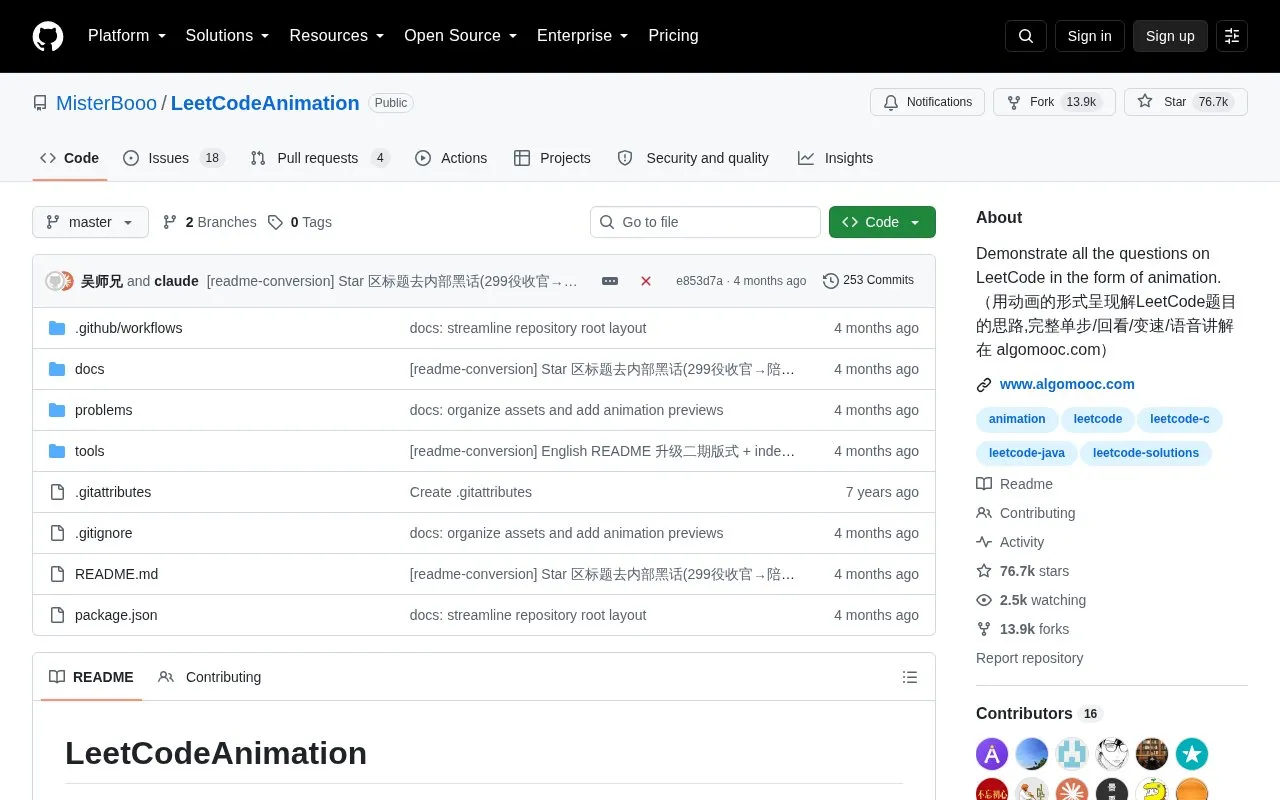This screenshot has width=1280, height=800.
Task: Click the Sign in button
Action: tap(1089, 36)
